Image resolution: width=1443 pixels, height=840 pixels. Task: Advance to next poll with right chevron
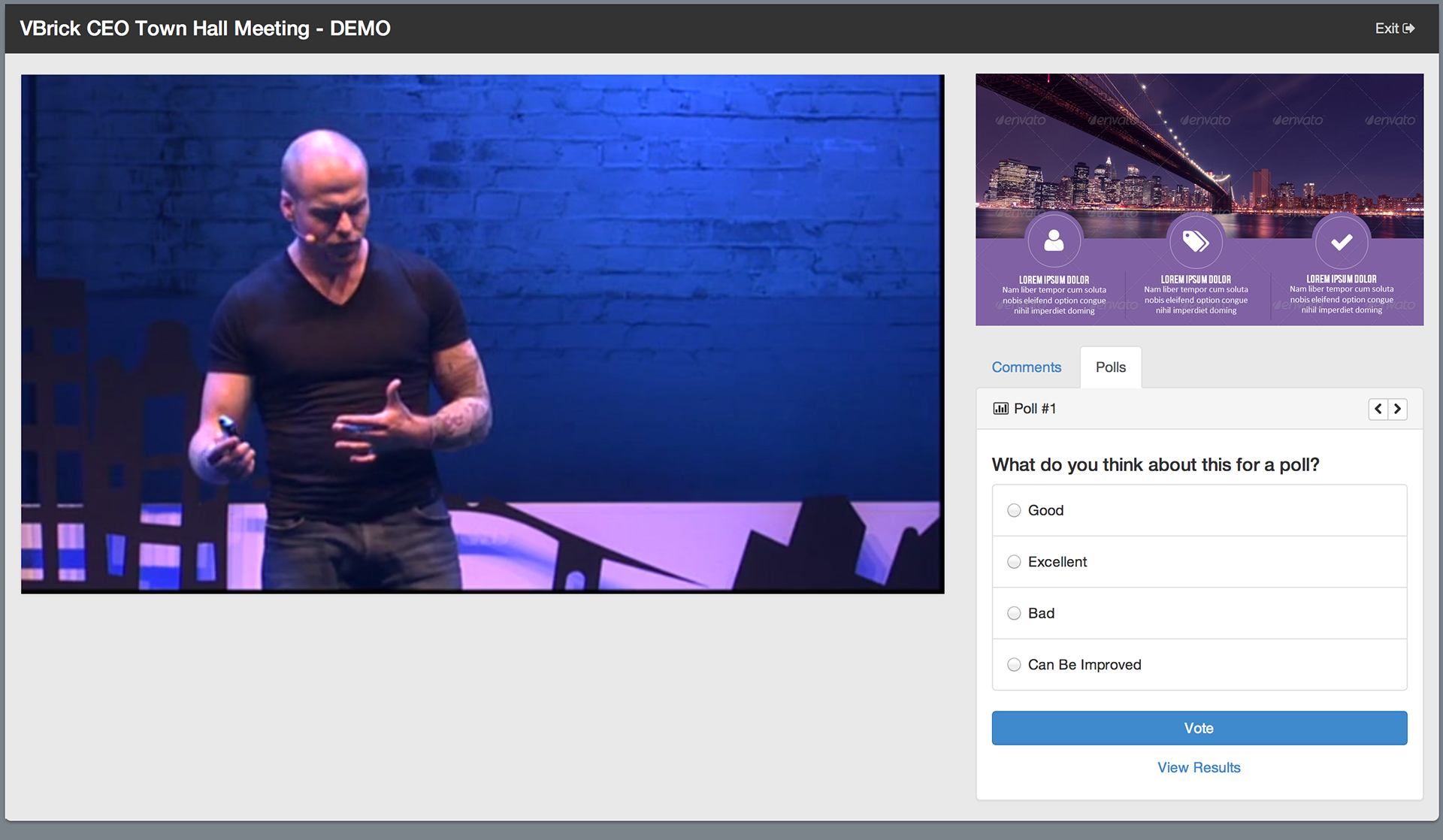pos(1397,409)
